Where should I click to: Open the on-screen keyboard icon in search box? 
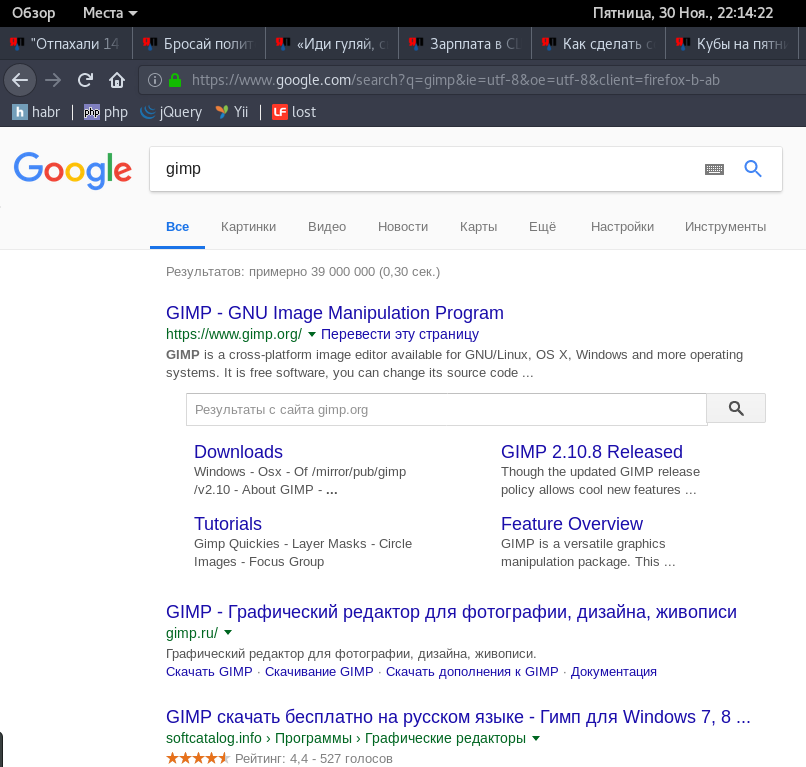coord(714,169)
